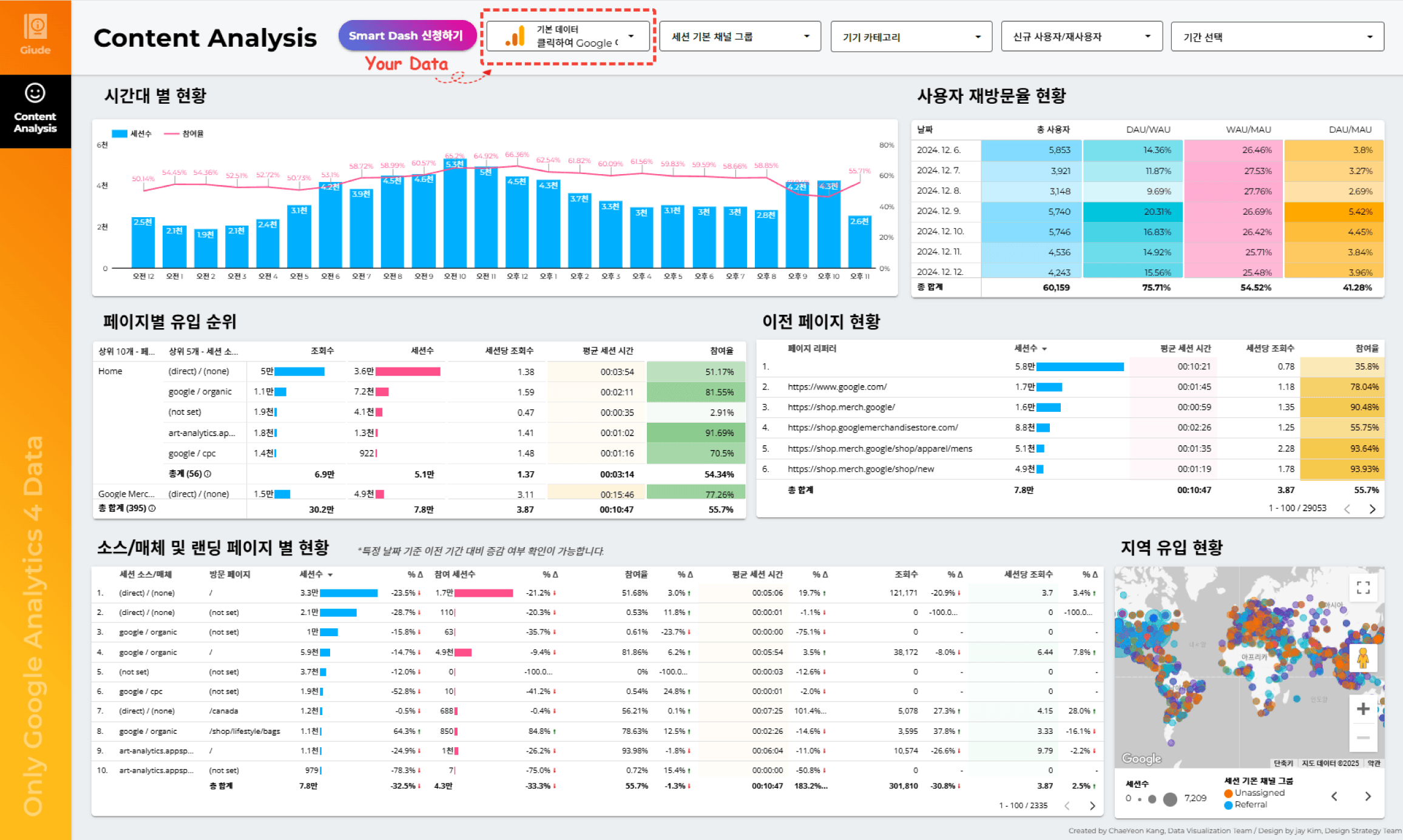
Task: Go to previous page in source/medium table
Action: (1067, 805)
